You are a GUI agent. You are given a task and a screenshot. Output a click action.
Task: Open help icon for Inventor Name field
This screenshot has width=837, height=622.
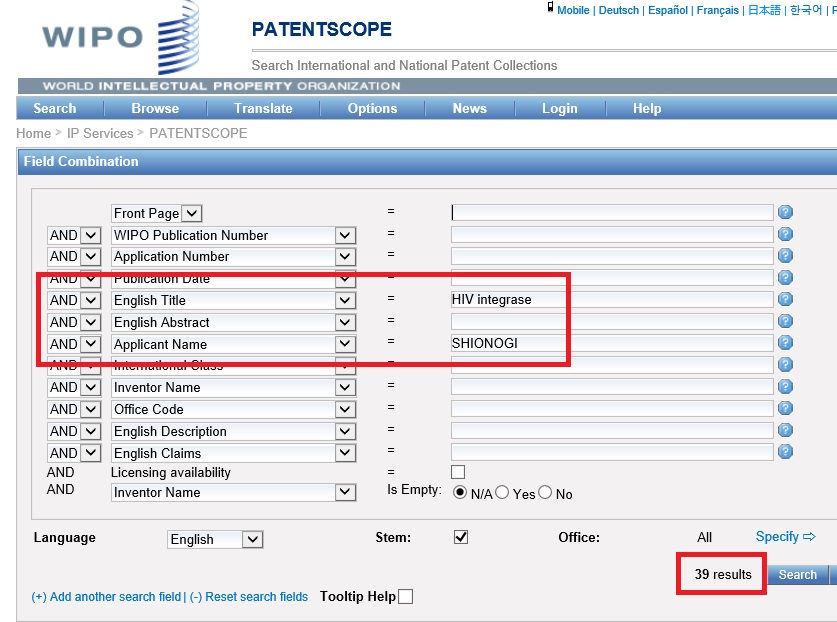point(785,387)
